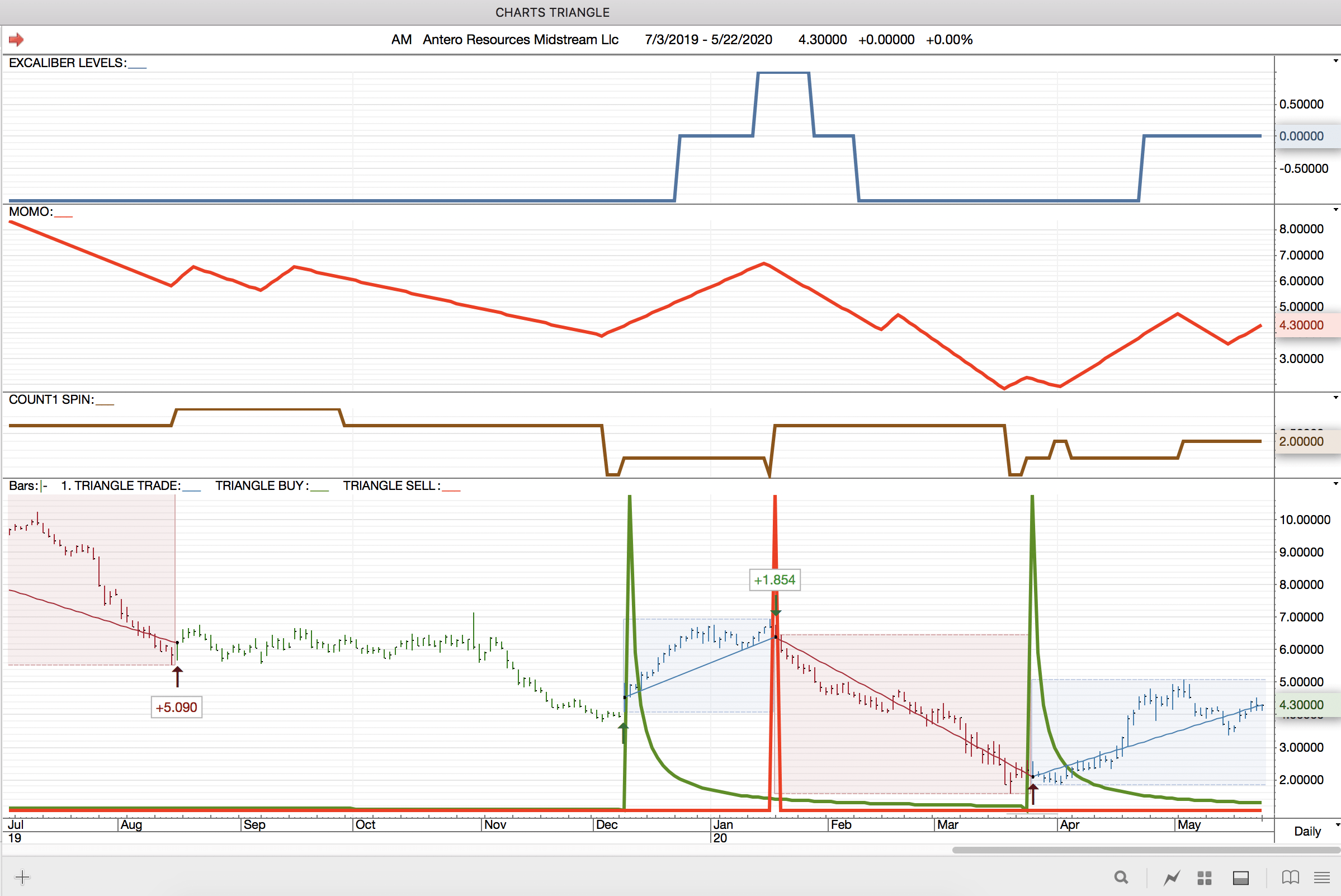Open the book icon in bottom toolbar
The image size is (1341, 896).
pos(1290,877)
